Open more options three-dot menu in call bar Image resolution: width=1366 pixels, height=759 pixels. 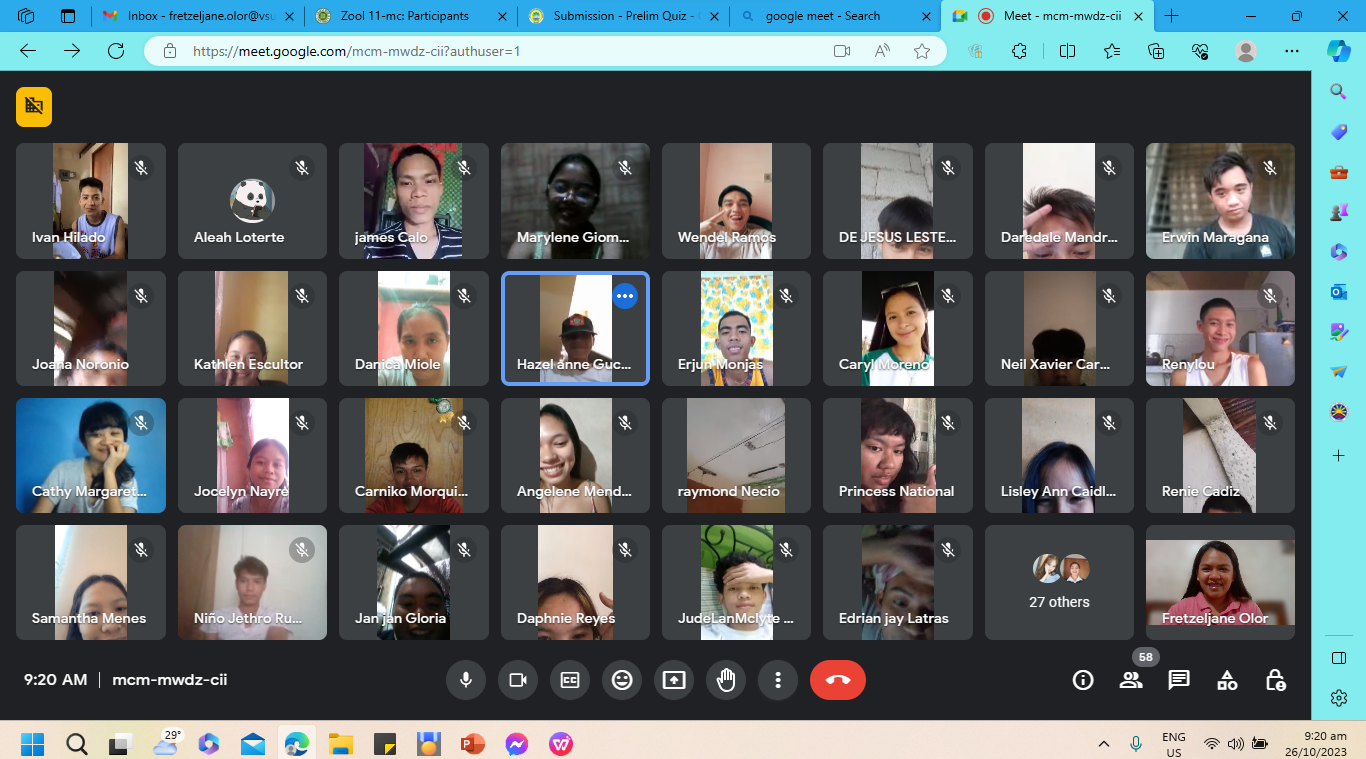778,680
